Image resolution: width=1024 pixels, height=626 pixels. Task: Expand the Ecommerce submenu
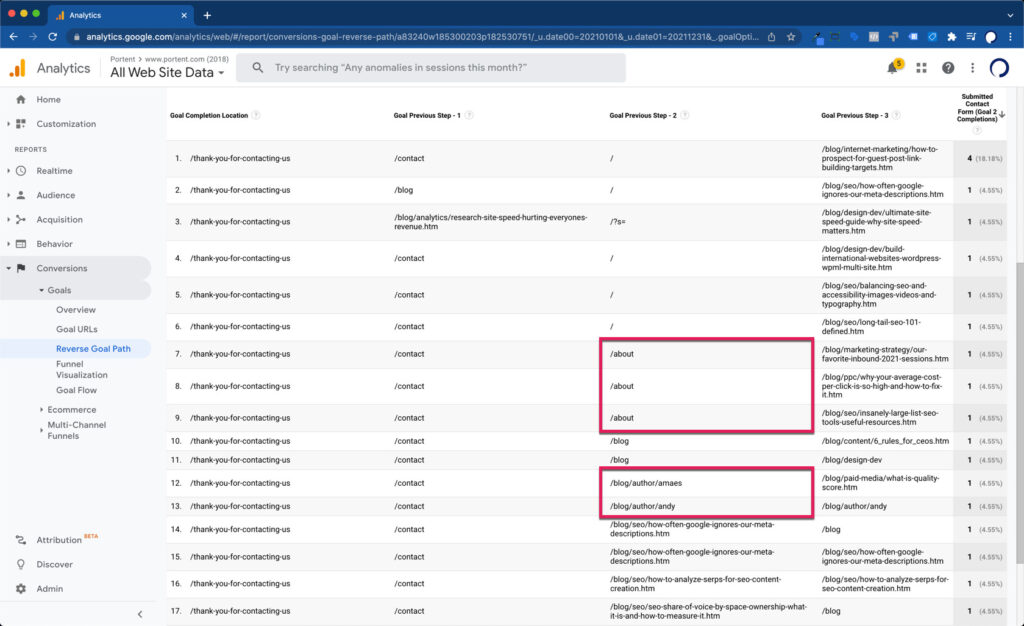click(71, 409)
